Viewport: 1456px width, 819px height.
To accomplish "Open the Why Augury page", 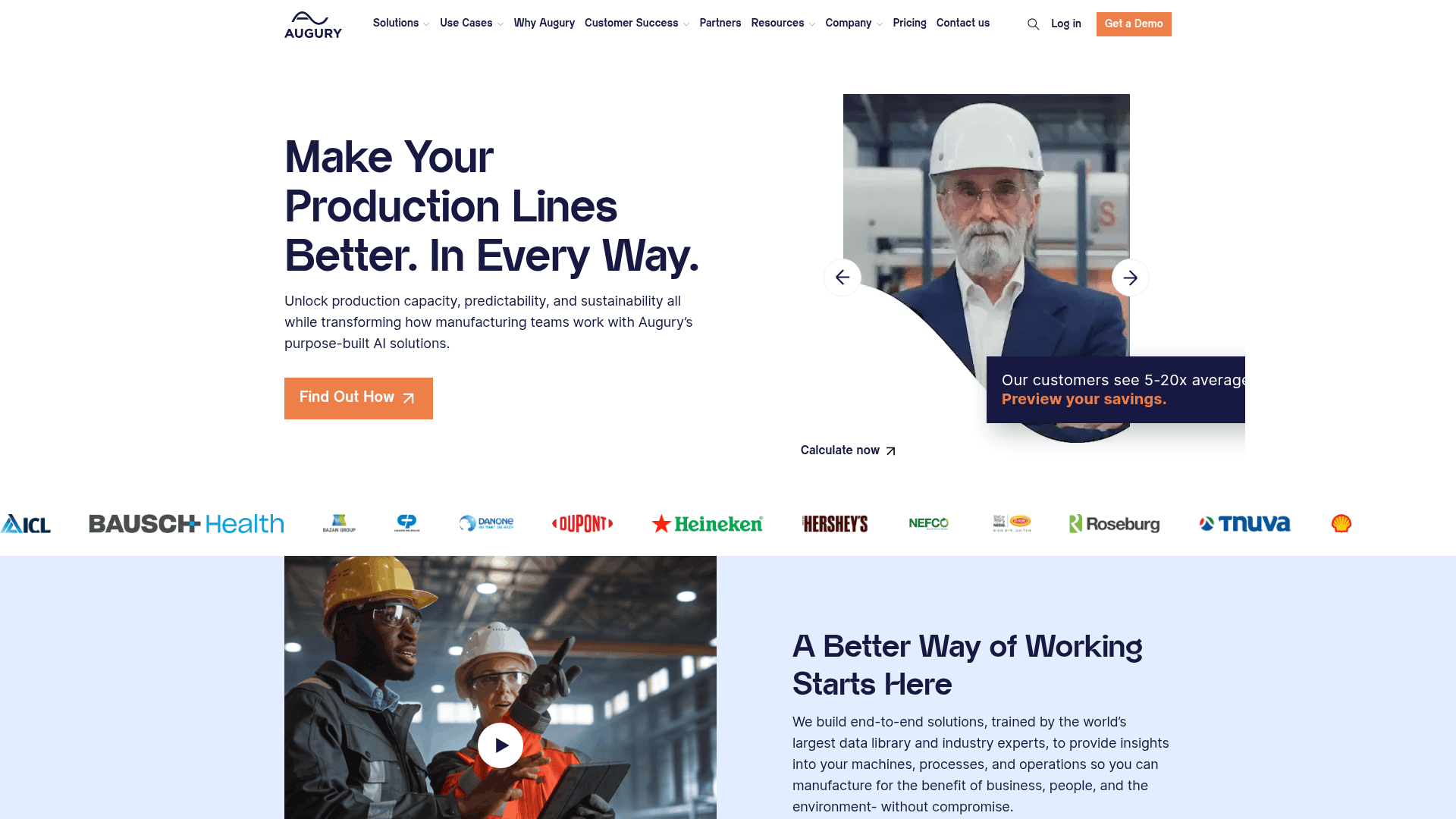I will pyautogui.click(x=544, y=24).
